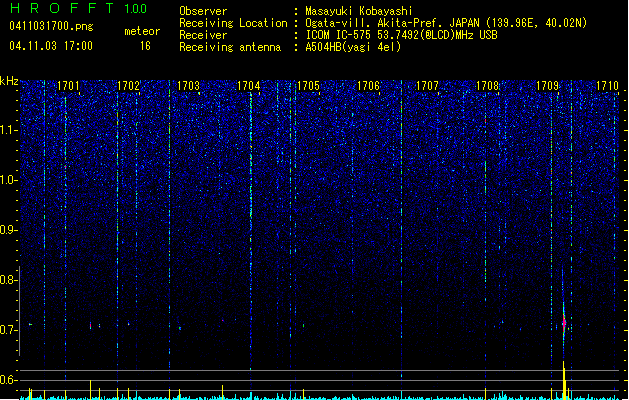Click the 0.9 kHz frequency label
629x400 pixels.
[9, 230]
